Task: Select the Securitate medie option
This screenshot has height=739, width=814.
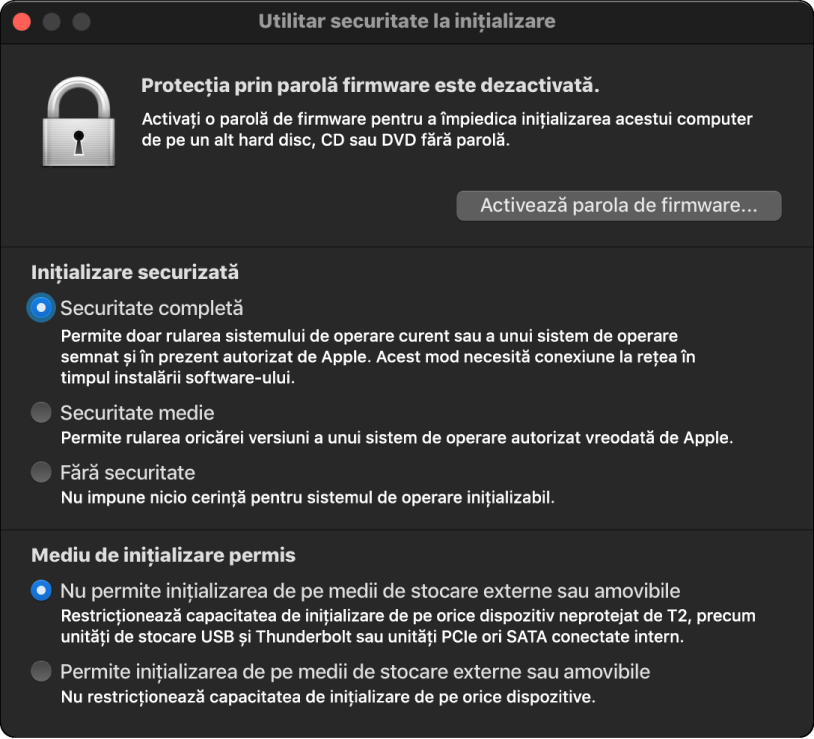Action: 40,412
